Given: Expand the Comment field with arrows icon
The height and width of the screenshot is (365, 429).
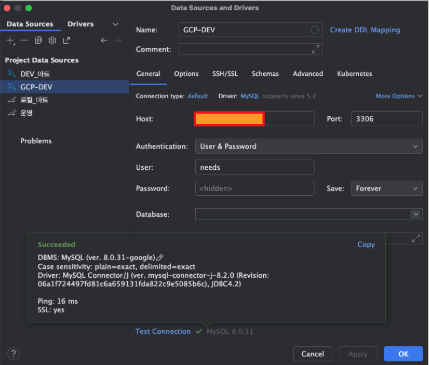Looking at the screenshot, I should 315,49.
